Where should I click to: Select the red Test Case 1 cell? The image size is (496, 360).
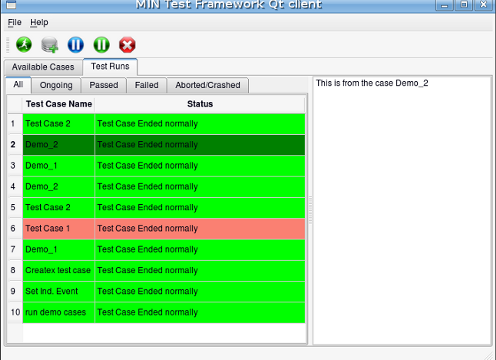tap(59, 228)
